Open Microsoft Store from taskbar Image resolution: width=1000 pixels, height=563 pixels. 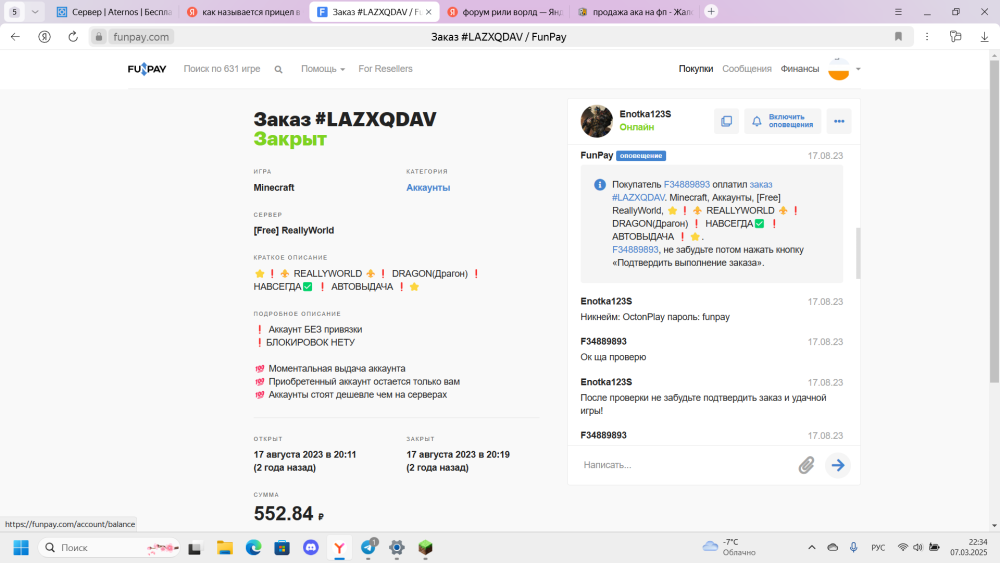(282, 548)
